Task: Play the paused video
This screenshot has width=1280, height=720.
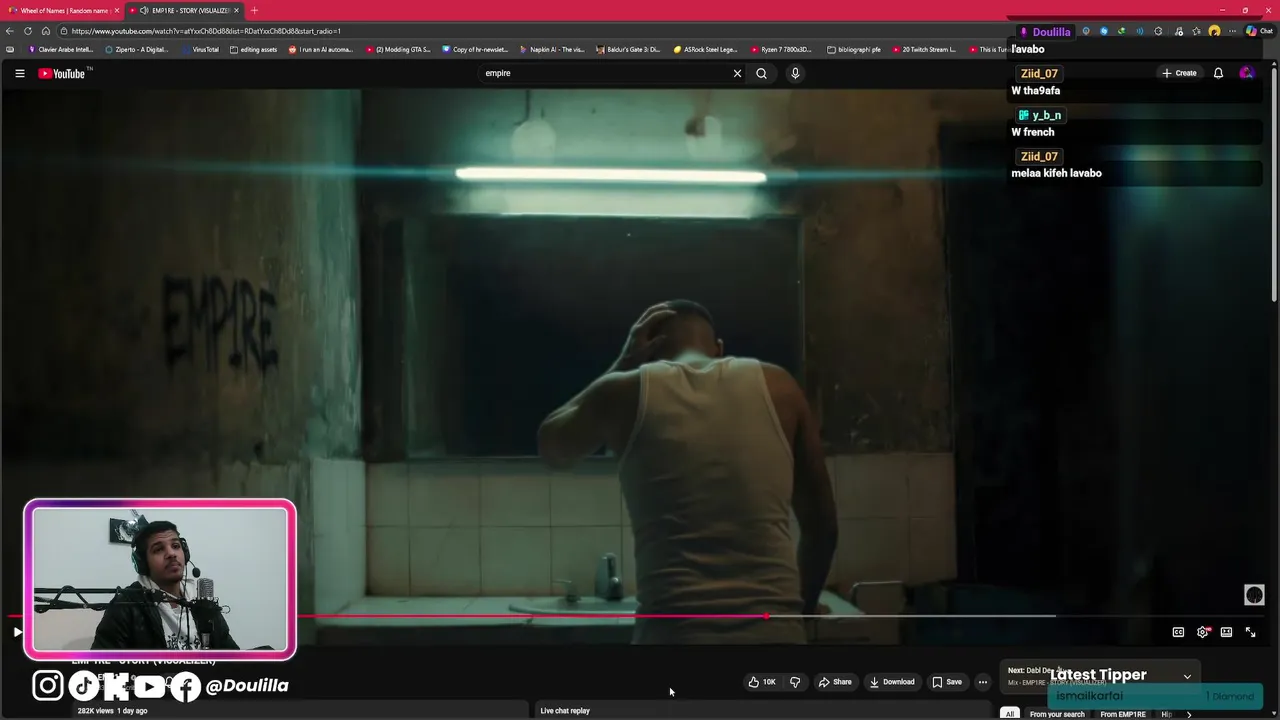Action: pos(17,632)
